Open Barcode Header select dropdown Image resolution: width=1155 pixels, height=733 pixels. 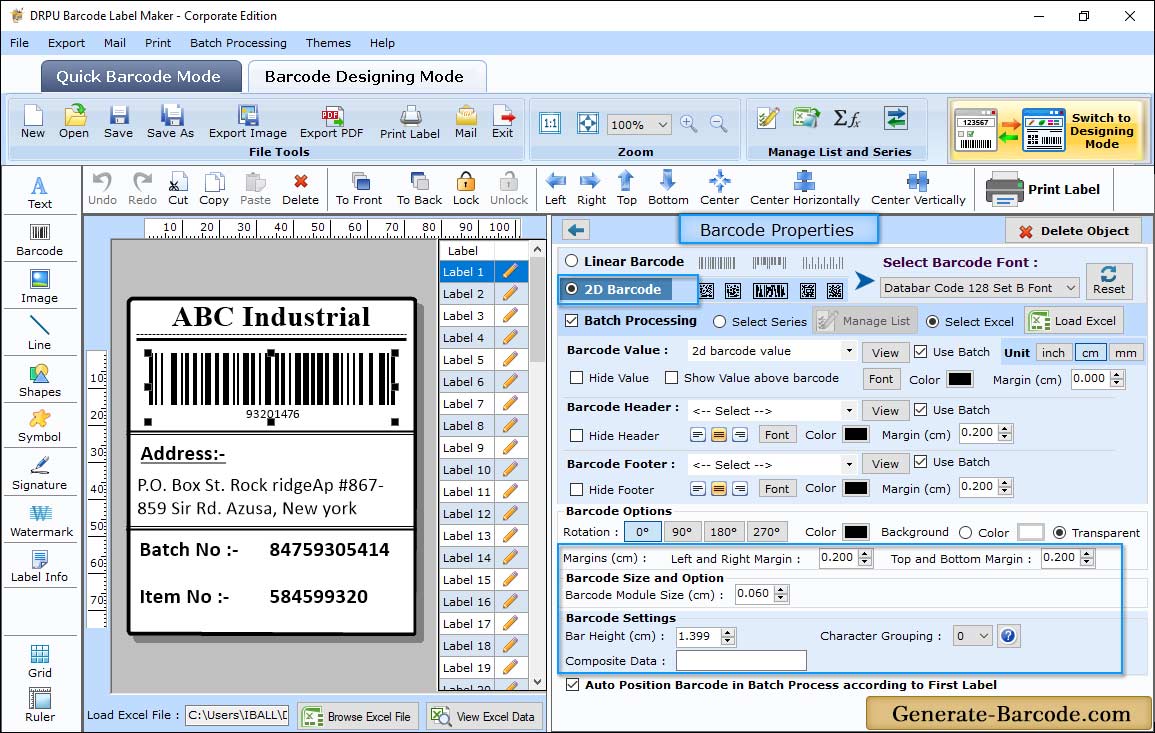(x=849, y=410)
